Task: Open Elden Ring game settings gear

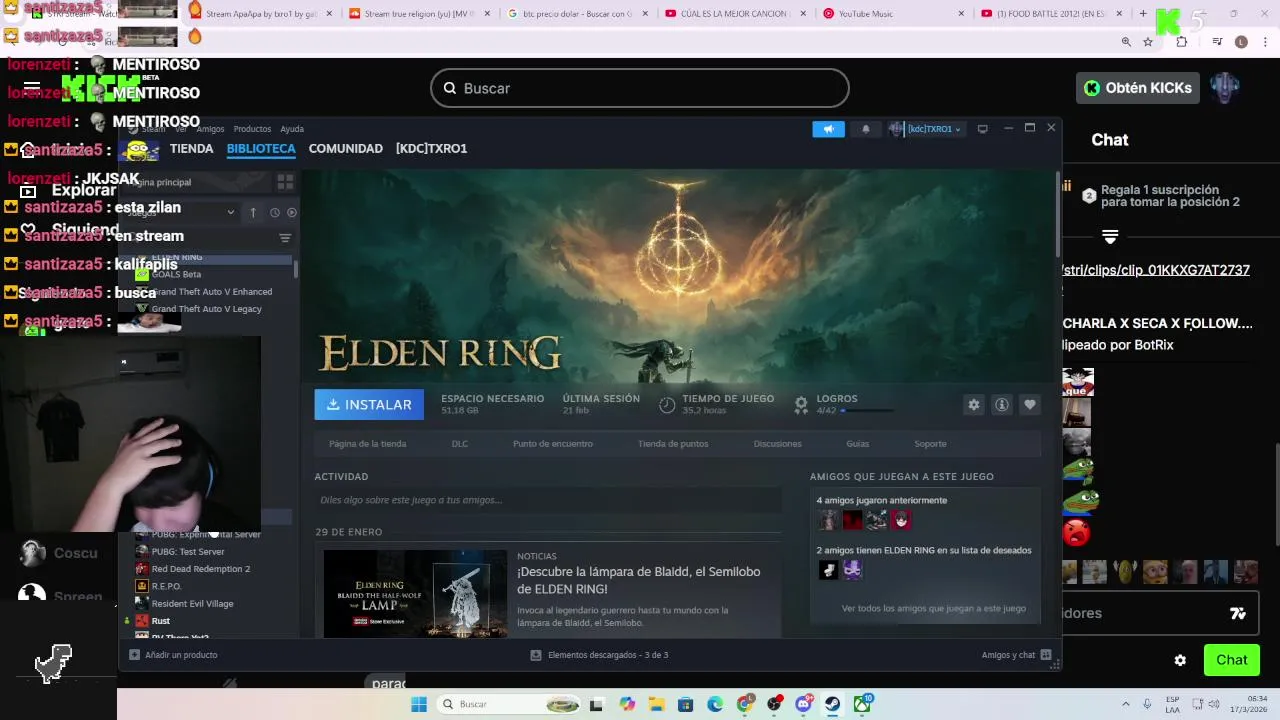Action: 974,405
